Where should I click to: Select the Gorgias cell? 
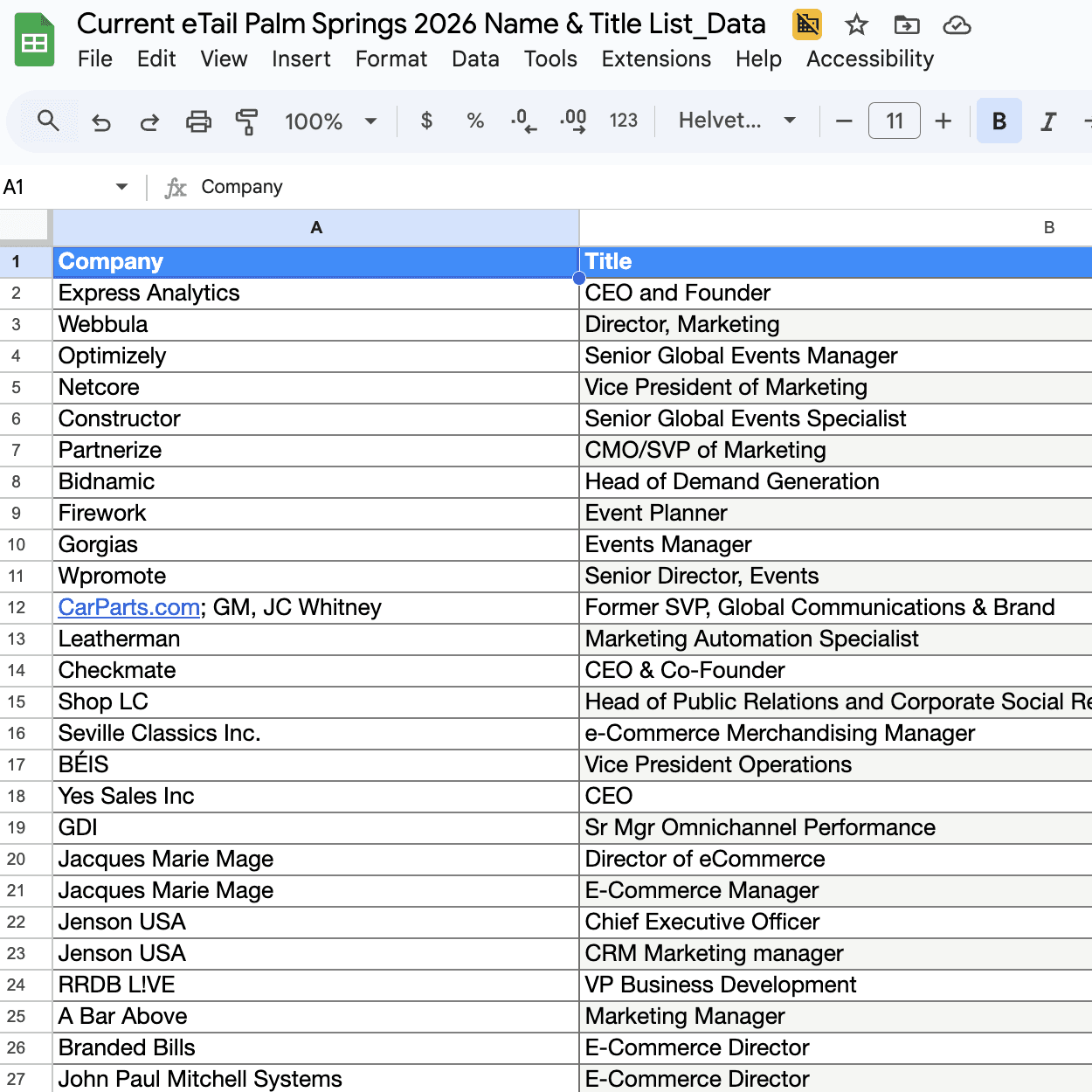[316, 545]
